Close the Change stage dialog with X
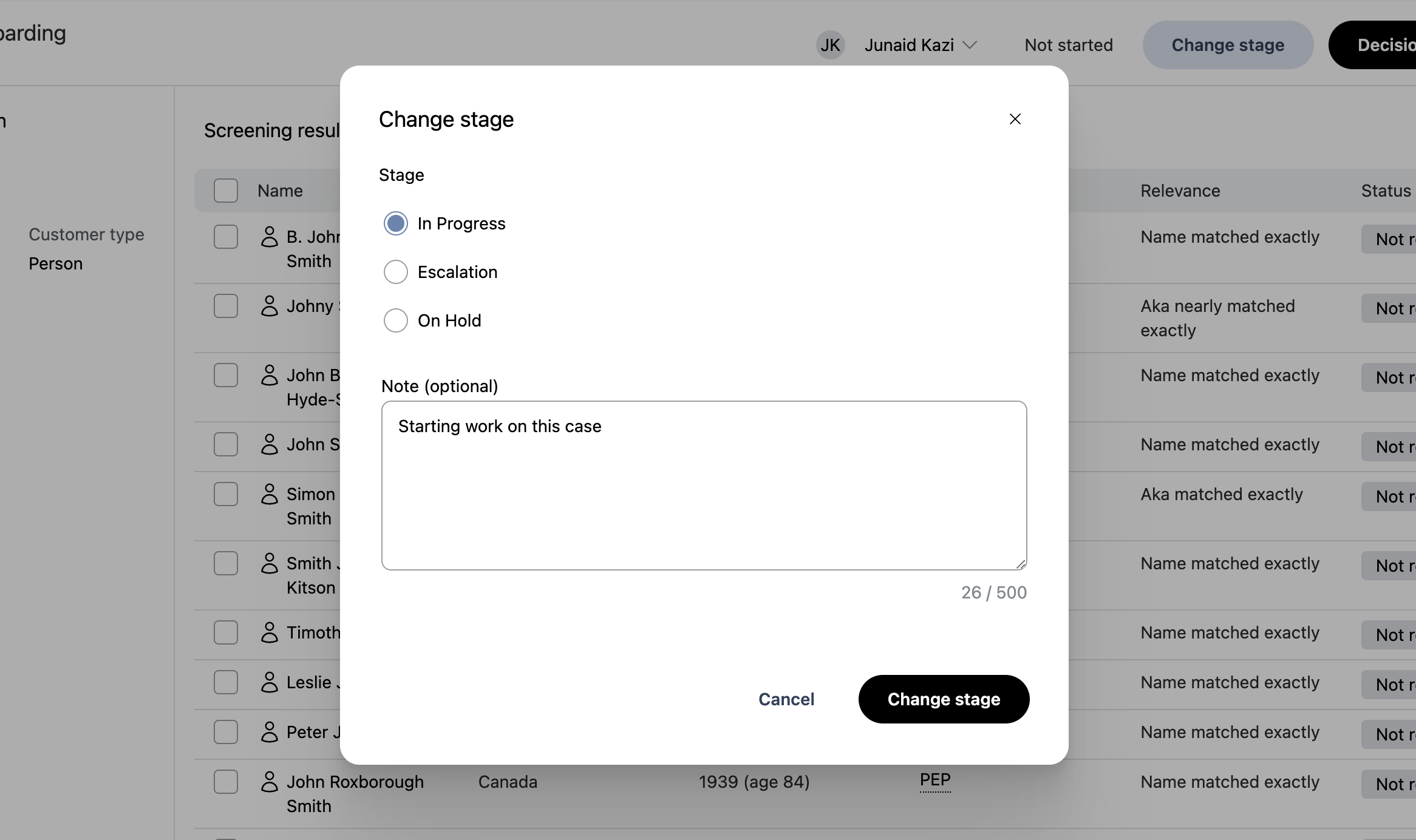Screen dimensions: 1416x840 click(1015, 119)
